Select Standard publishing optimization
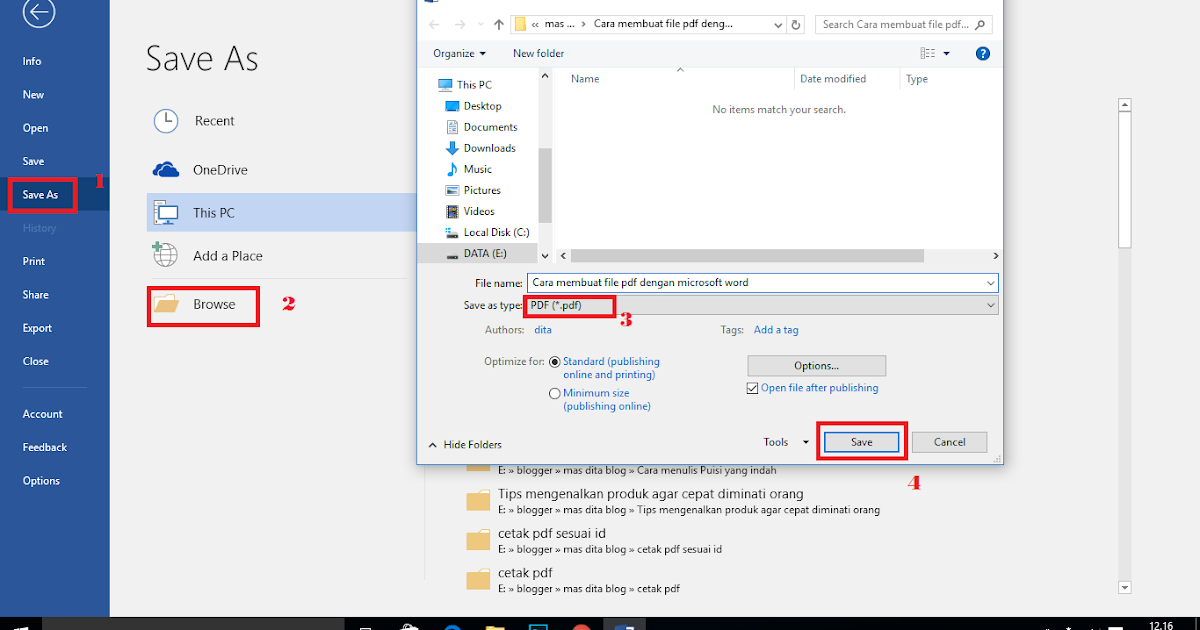The height and width of the screenshot is (630, 1200). 555,362
